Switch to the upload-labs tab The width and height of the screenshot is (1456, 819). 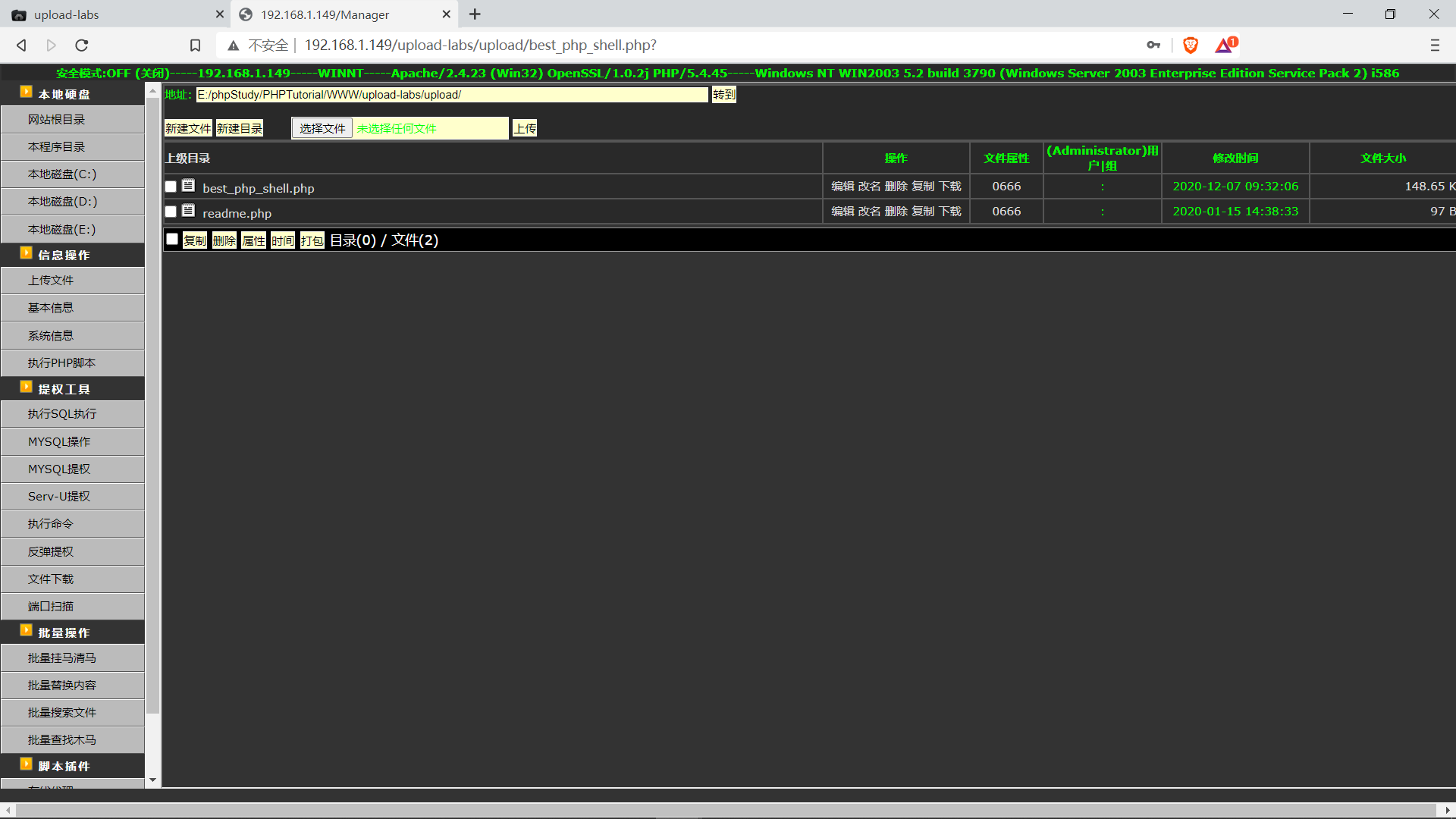(x=115, y=14)
